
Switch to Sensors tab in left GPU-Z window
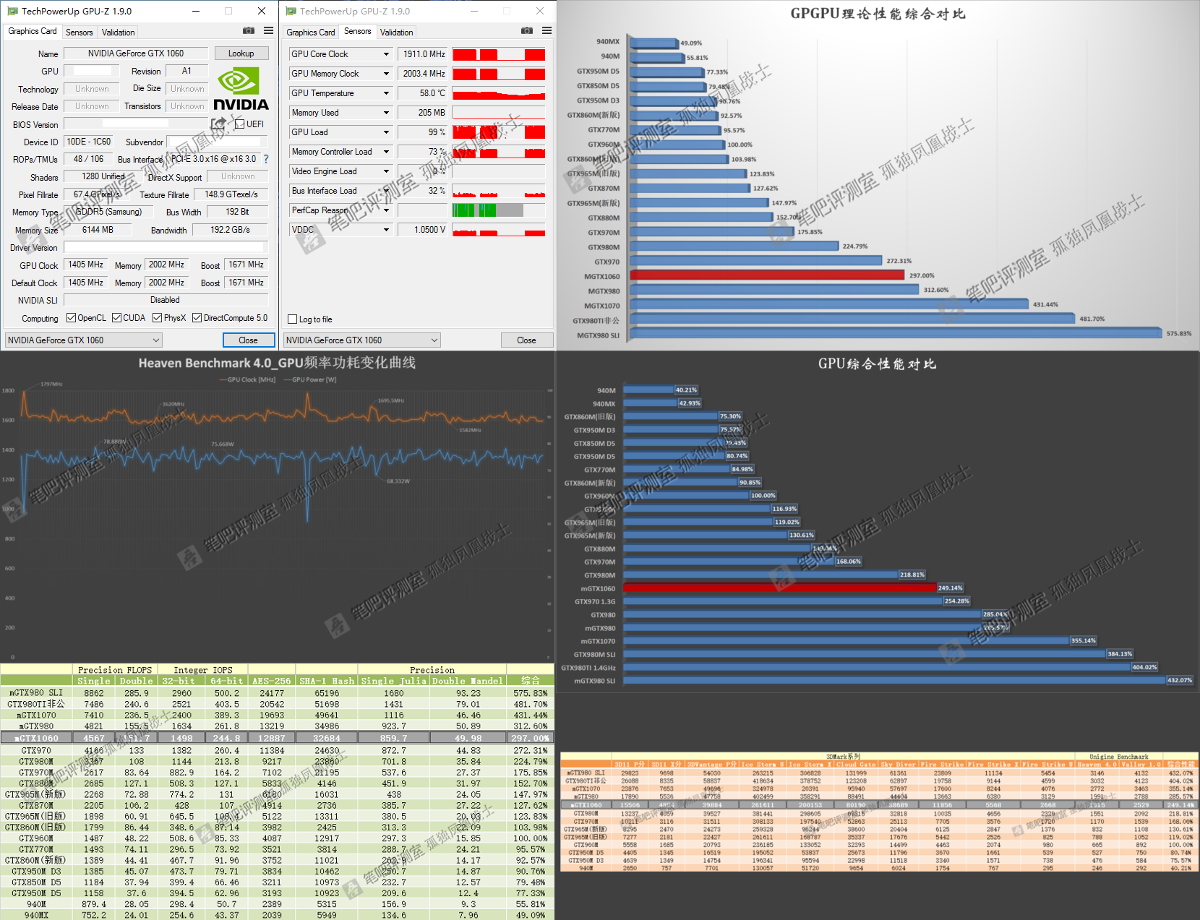79,32
